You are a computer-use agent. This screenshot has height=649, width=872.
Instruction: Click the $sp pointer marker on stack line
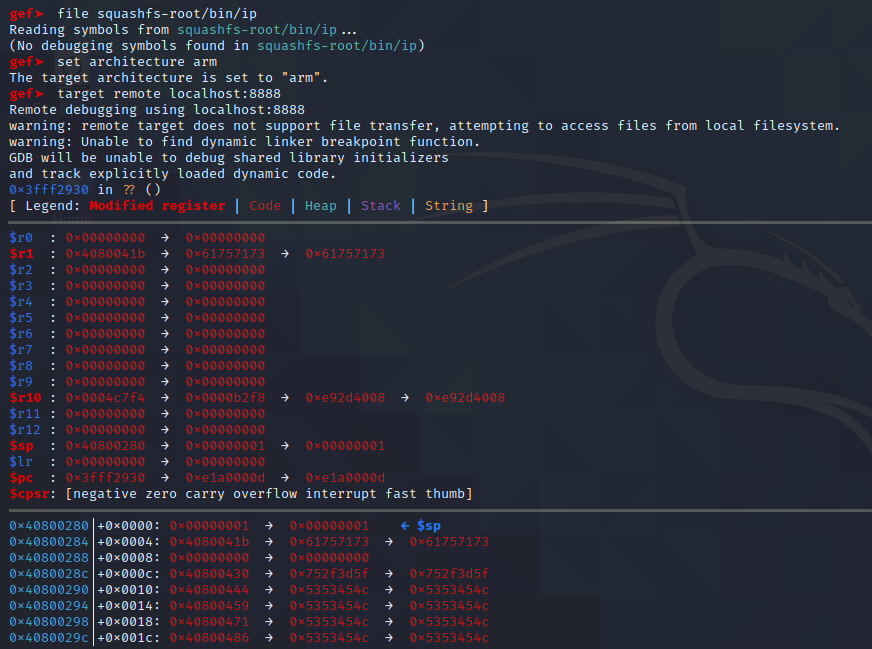click(x=419, y=525)
